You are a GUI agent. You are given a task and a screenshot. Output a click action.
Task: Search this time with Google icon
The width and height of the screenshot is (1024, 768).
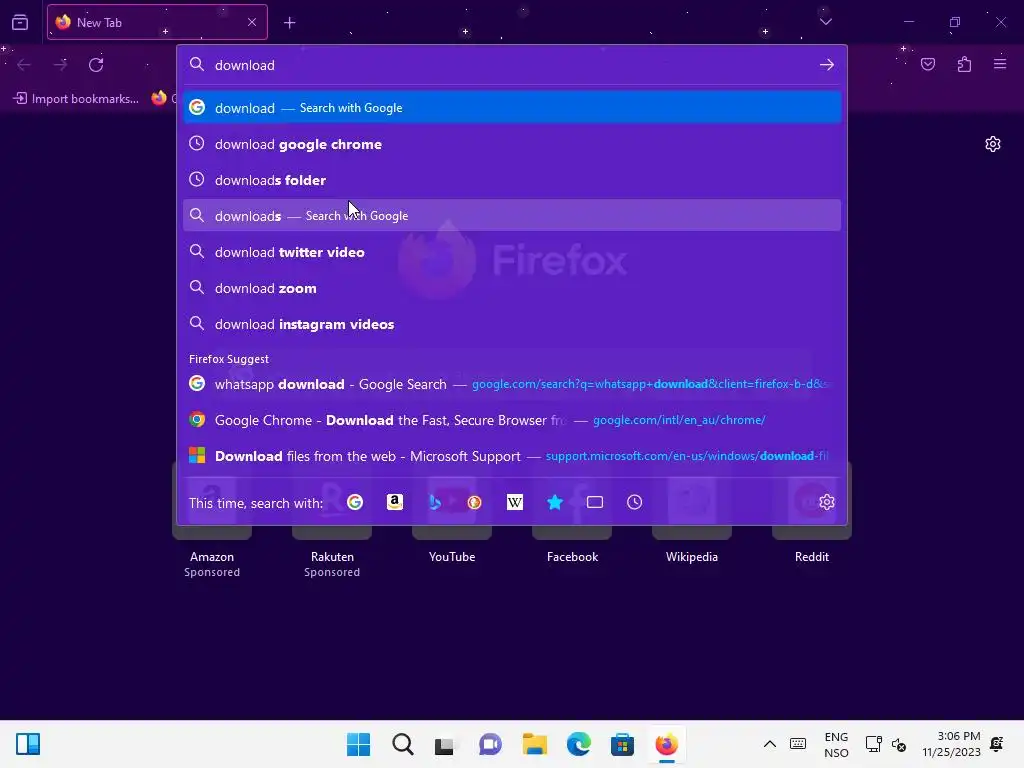[x=355, y=502]
